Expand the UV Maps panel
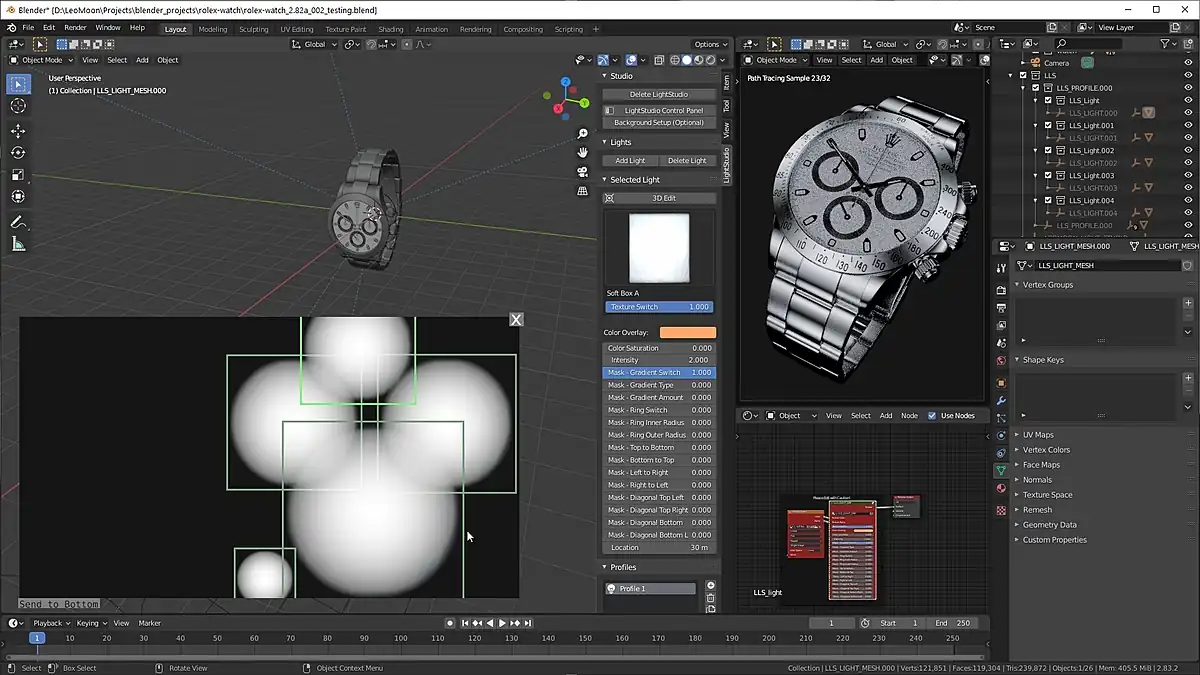Image resolution: width=1200 pixels, height=675 pixels. click(1038, 435)
